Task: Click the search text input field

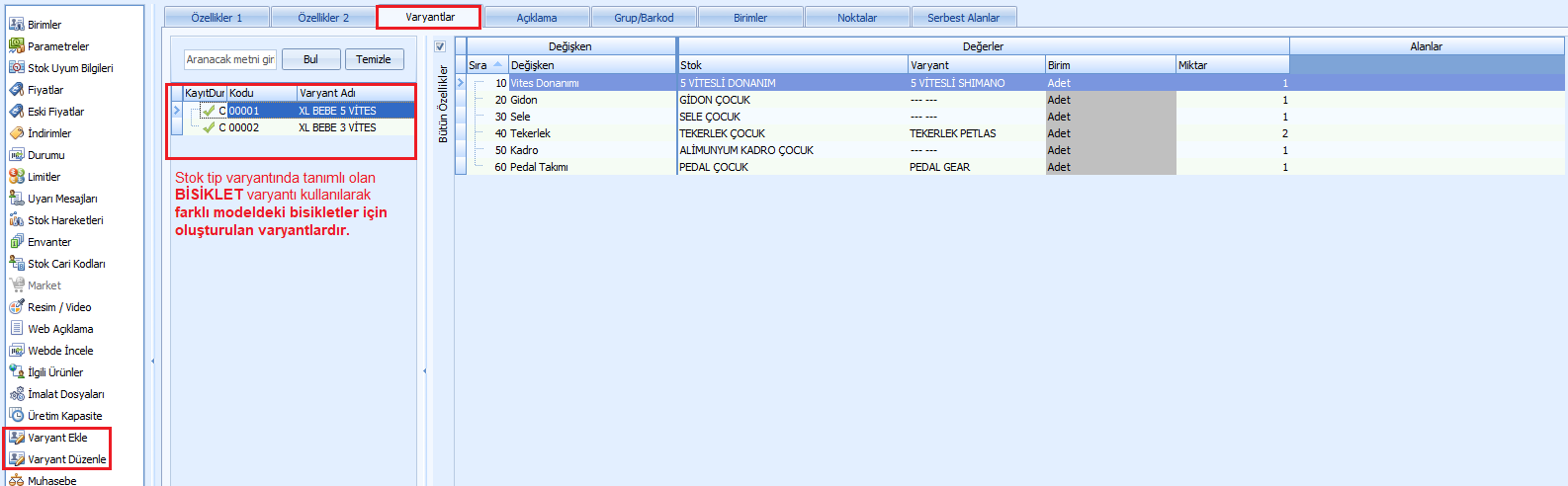Action: (229, 59)
